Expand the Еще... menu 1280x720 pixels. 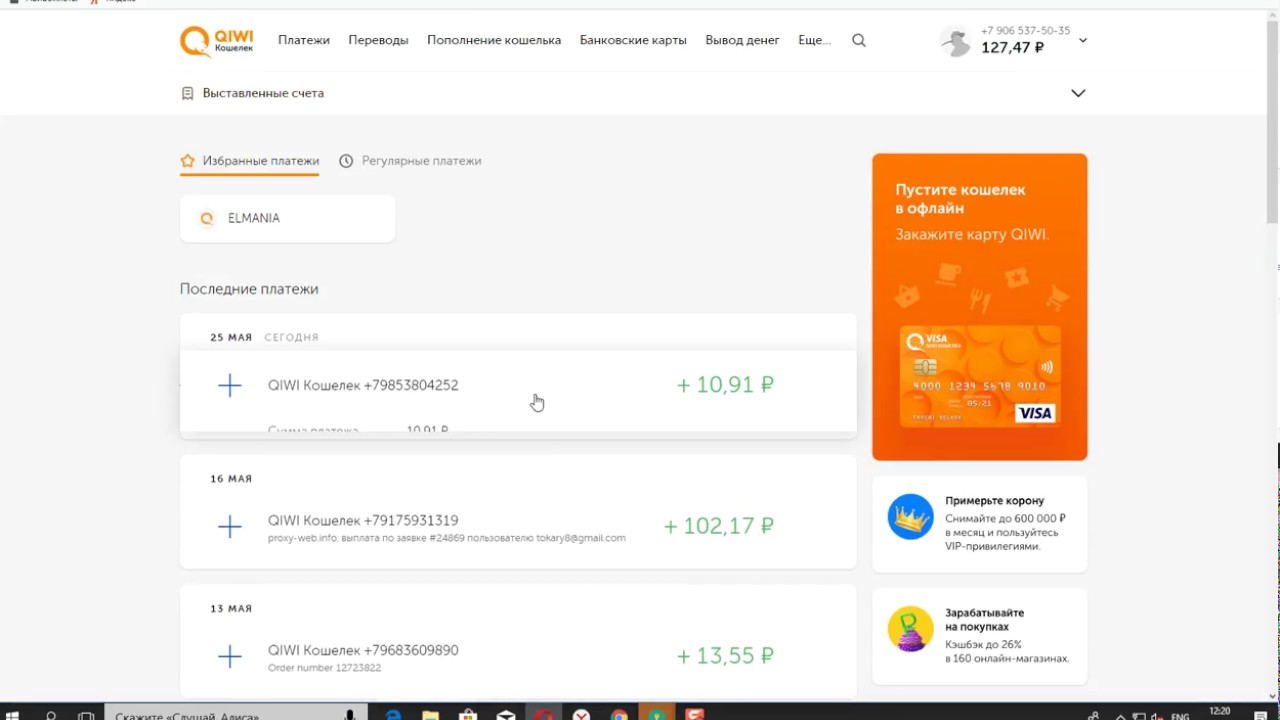(815, 40)
